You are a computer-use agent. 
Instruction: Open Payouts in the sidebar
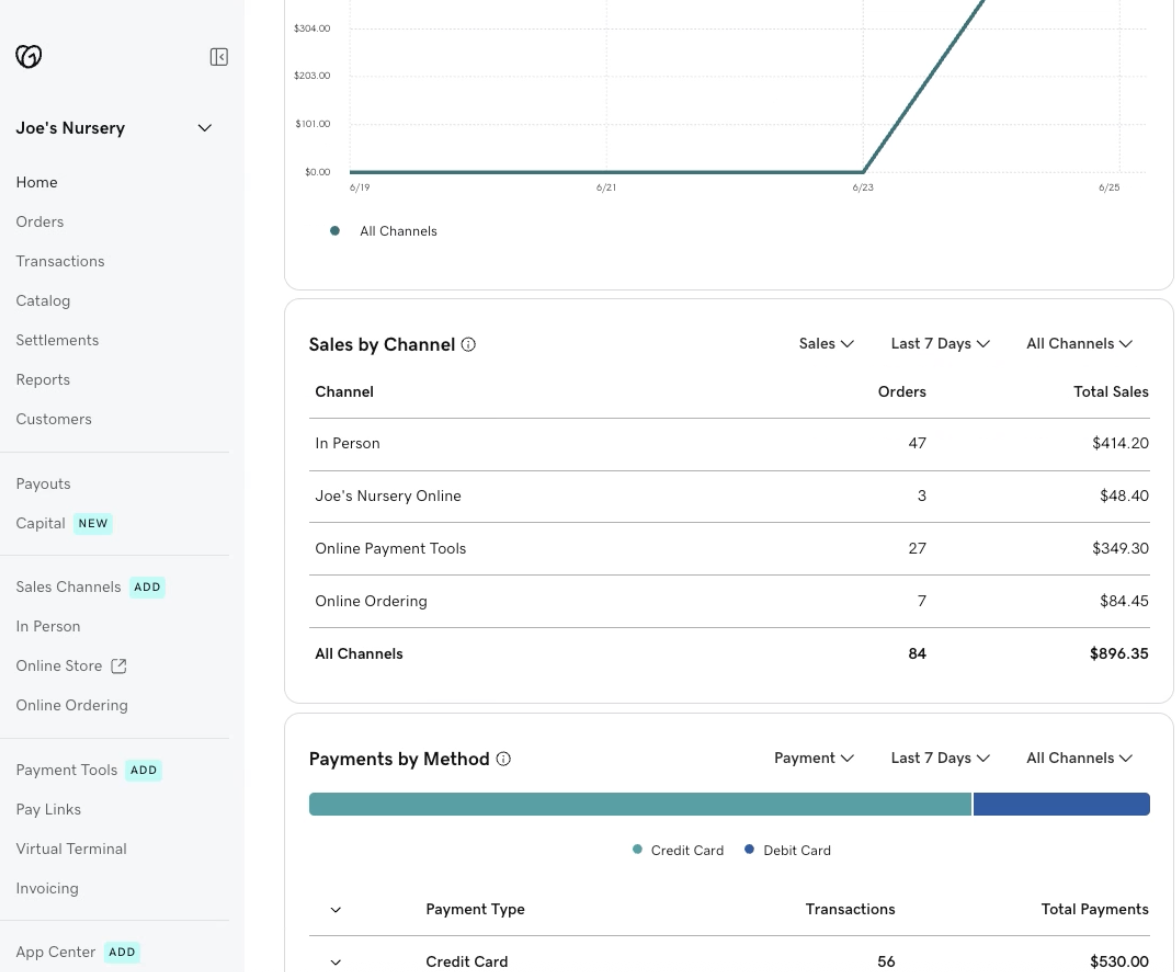click(x=43, y=484)
